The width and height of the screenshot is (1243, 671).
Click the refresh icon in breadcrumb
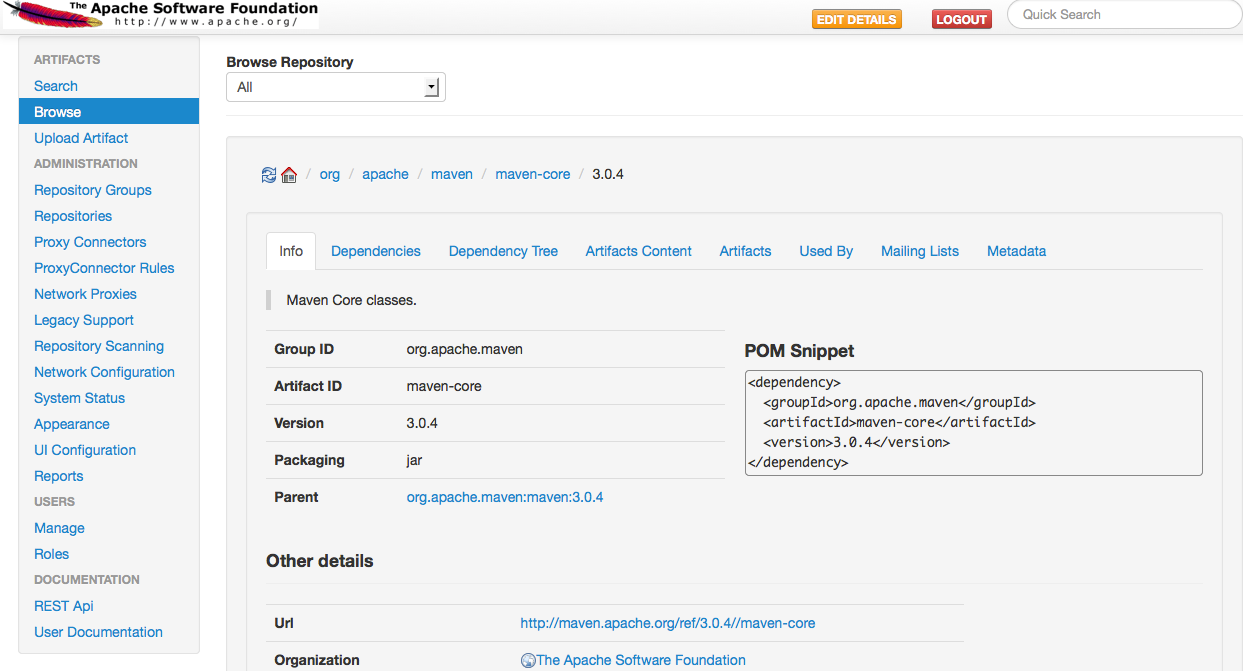pyautogui.click(x=268, y=174)
